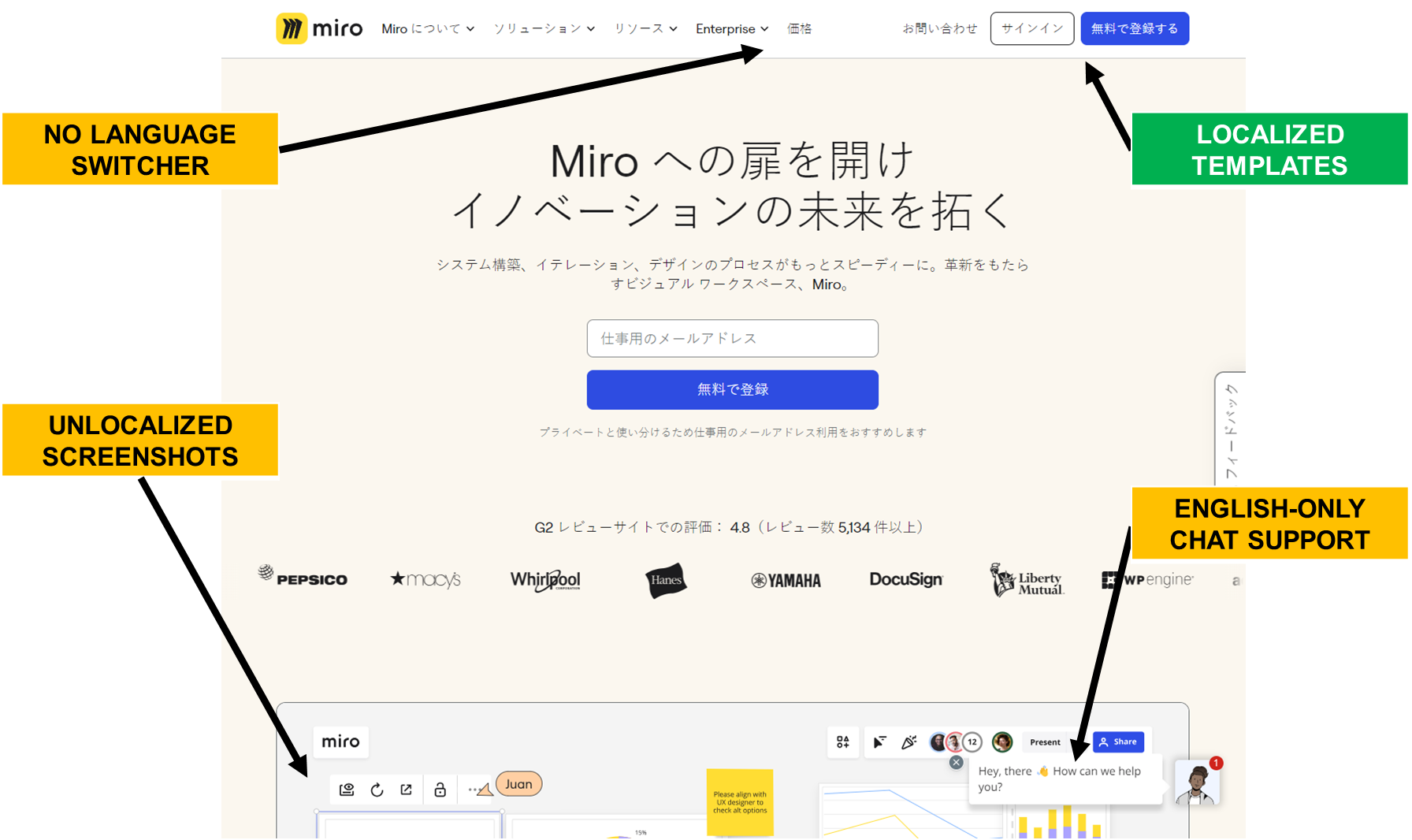Expand the リソース menu
This screenshot has height=840, width=1412.
tap(645, 28)
